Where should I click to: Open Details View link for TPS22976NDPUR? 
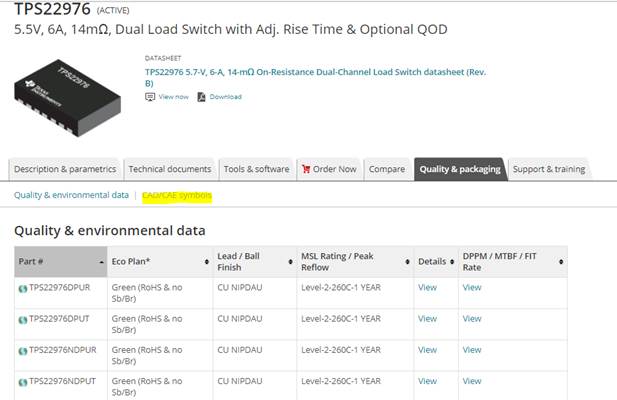point(427,350)
